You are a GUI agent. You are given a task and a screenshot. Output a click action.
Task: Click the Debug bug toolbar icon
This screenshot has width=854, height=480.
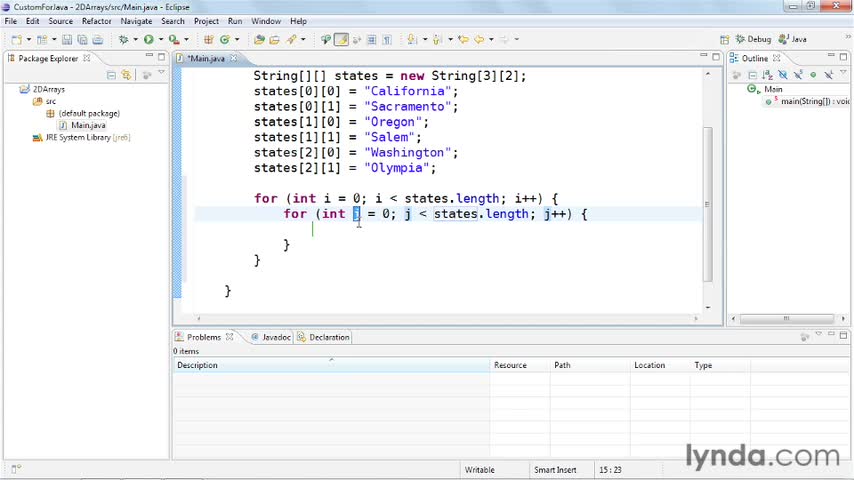(x=123, y=40)
